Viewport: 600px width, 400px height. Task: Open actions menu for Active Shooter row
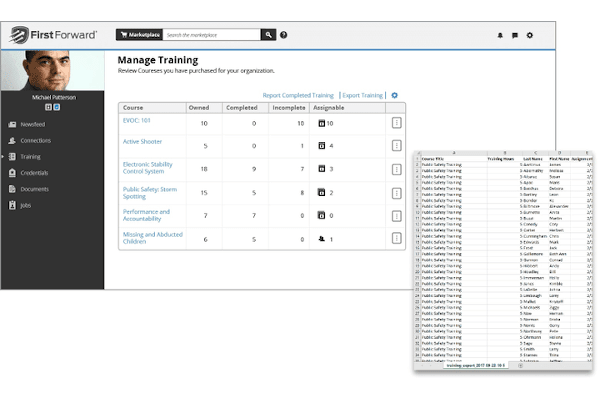point(396,145)
